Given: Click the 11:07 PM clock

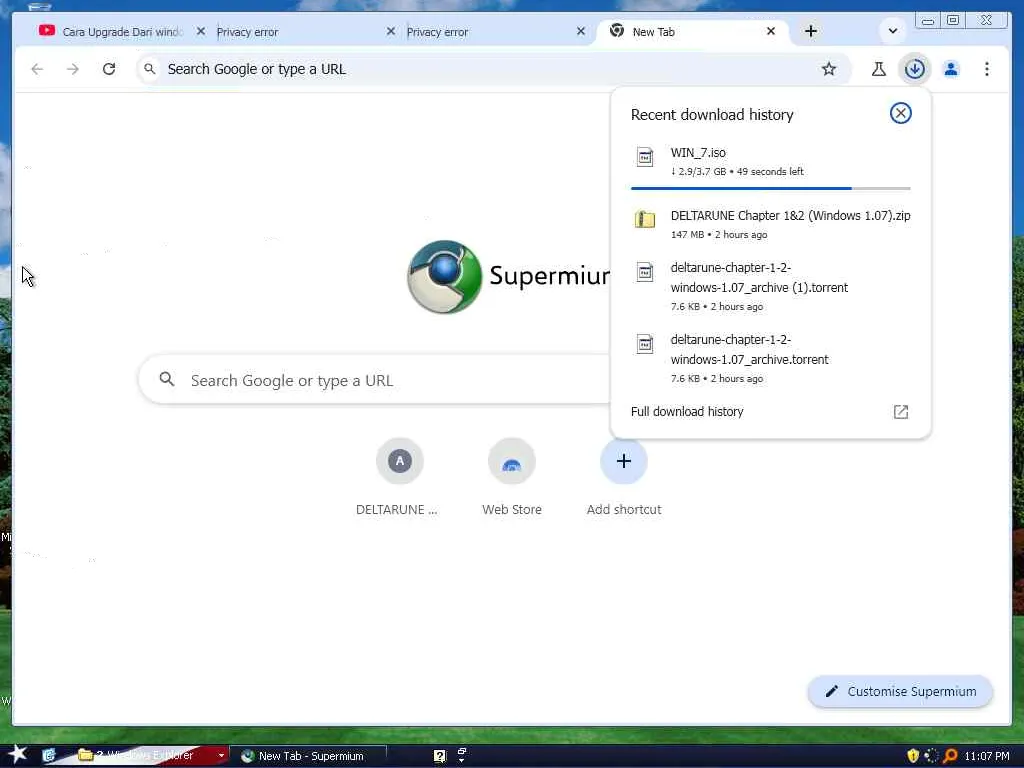Looking at the screenshot, I should 987,756.
